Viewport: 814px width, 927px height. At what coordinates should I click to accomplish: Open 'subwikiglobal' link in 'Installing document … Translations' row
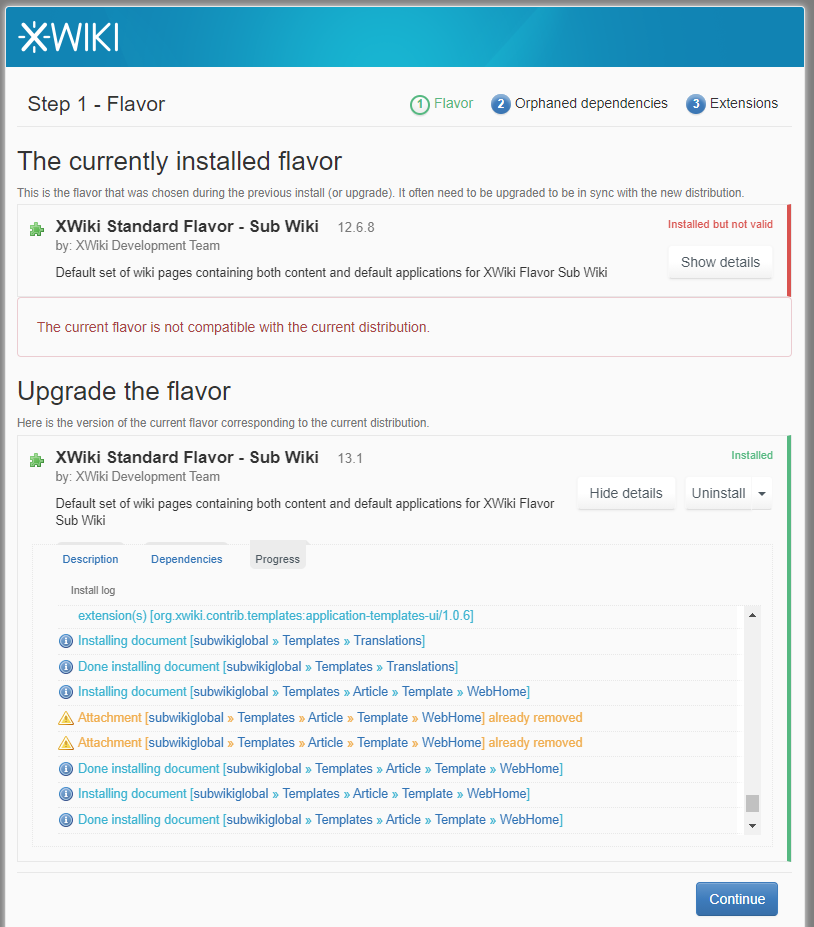point(231,641)
